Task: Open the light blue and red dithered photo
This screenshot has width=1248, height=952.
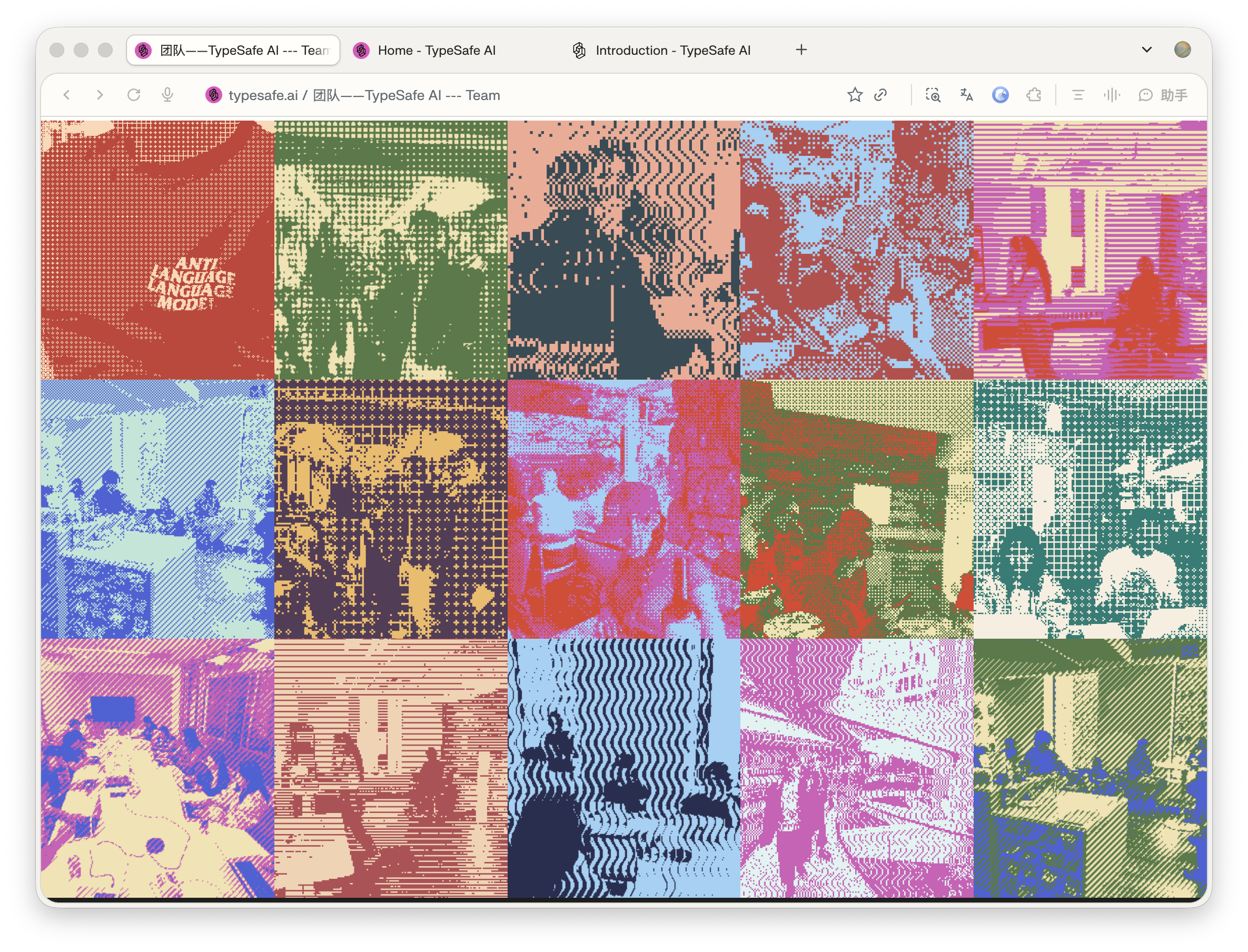Action: pos(856,250)
